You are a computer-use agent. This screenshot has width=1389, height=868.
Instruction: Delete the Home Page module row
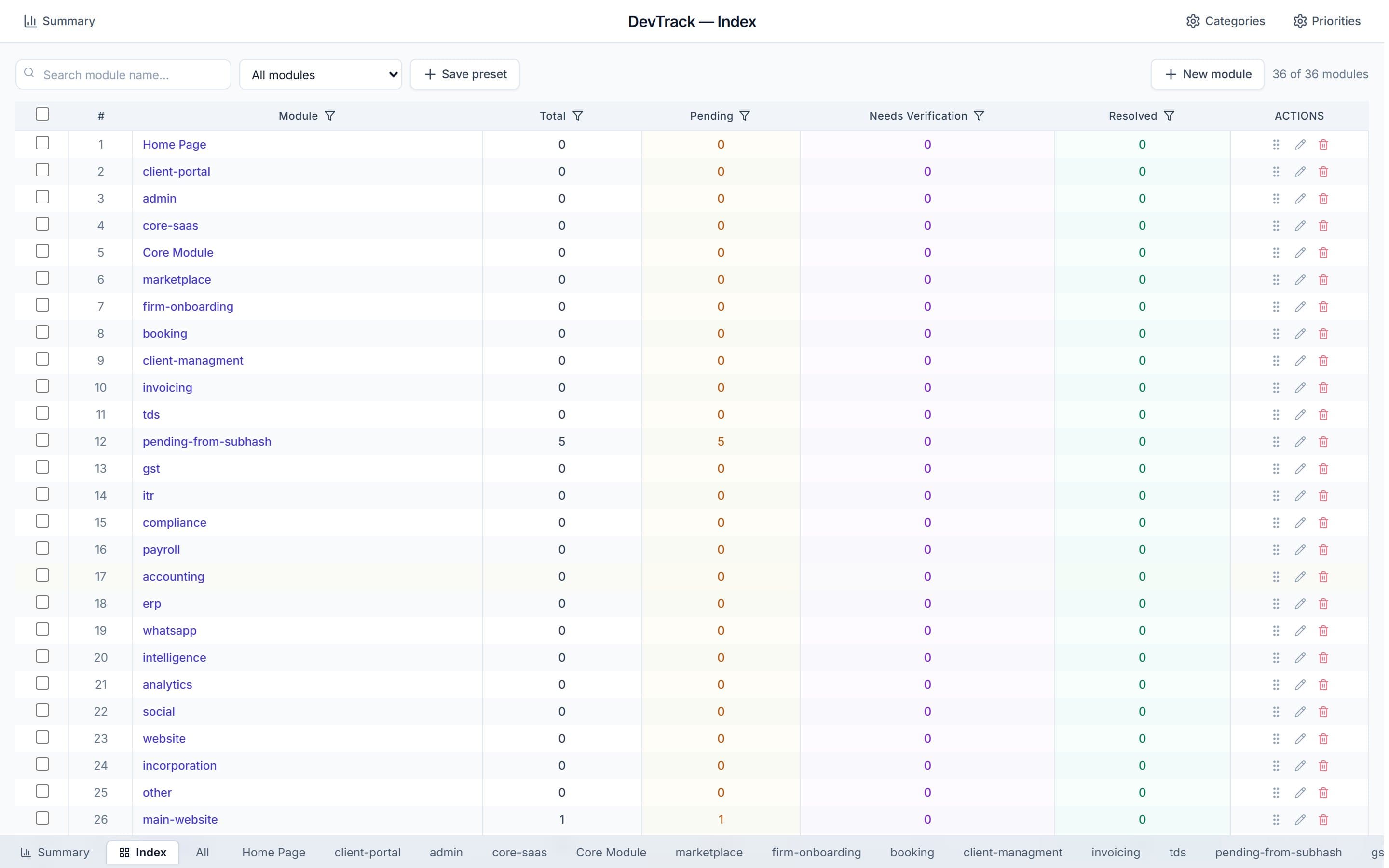[1323, 145]
